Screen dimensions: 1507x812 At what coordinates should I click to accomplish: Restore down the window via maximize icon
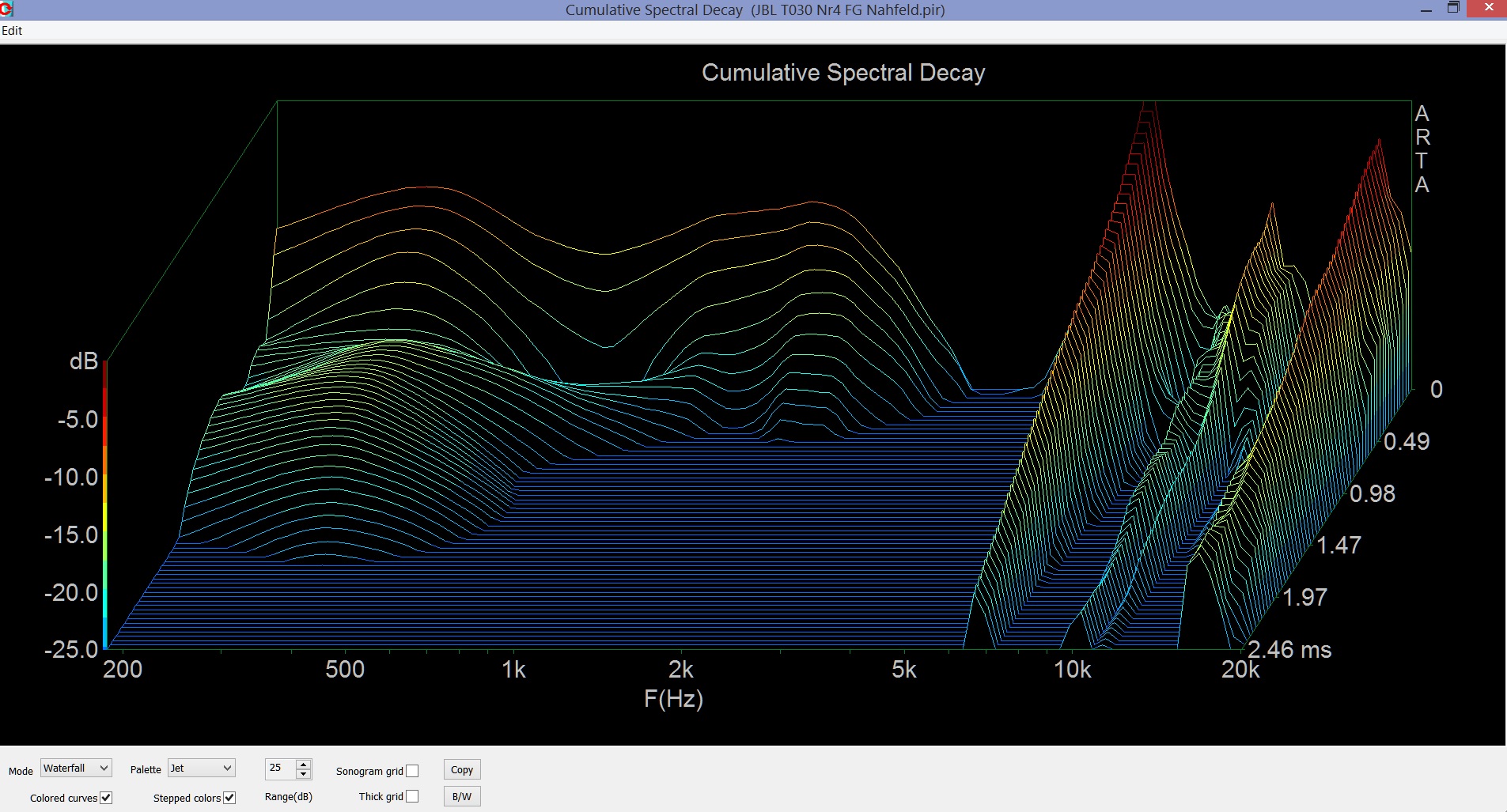(x=1453, y=8)
